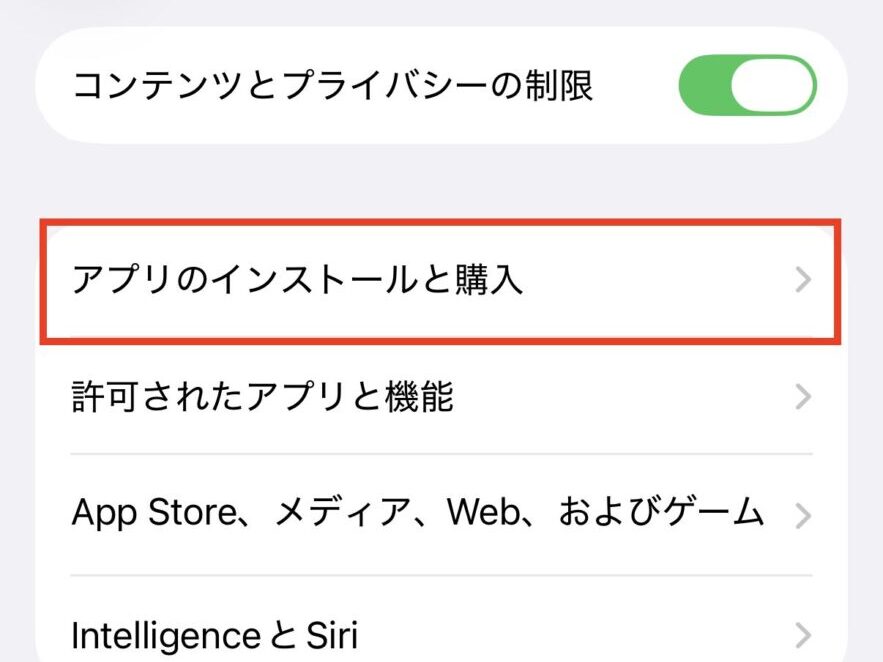The image size is (883, 662).
Task: Tap chevron beside 許可されたアプリと機能
Action: coord(803,398)
